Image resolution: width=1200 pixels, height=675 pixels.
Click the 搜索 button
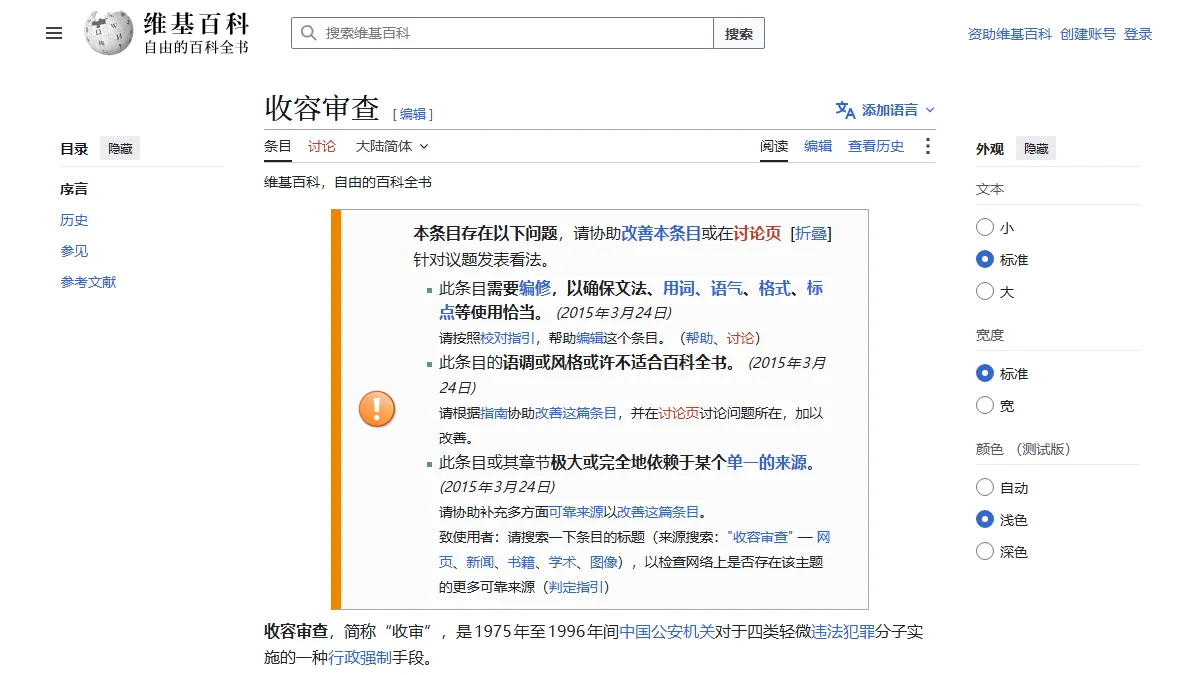739,33
